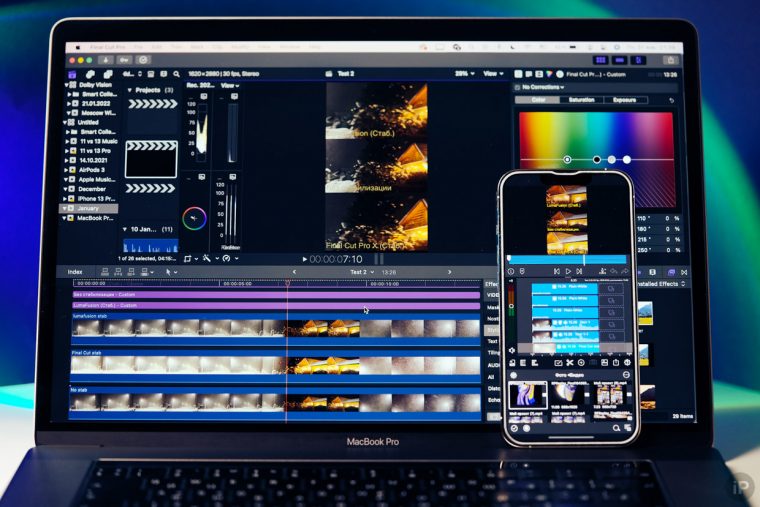
Task: Click the Append clip edit icon
Action: click(131, 272)
